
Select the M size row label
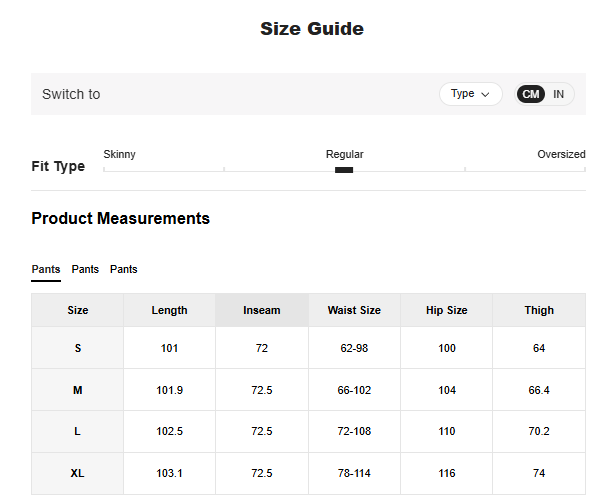coord(78,390)
